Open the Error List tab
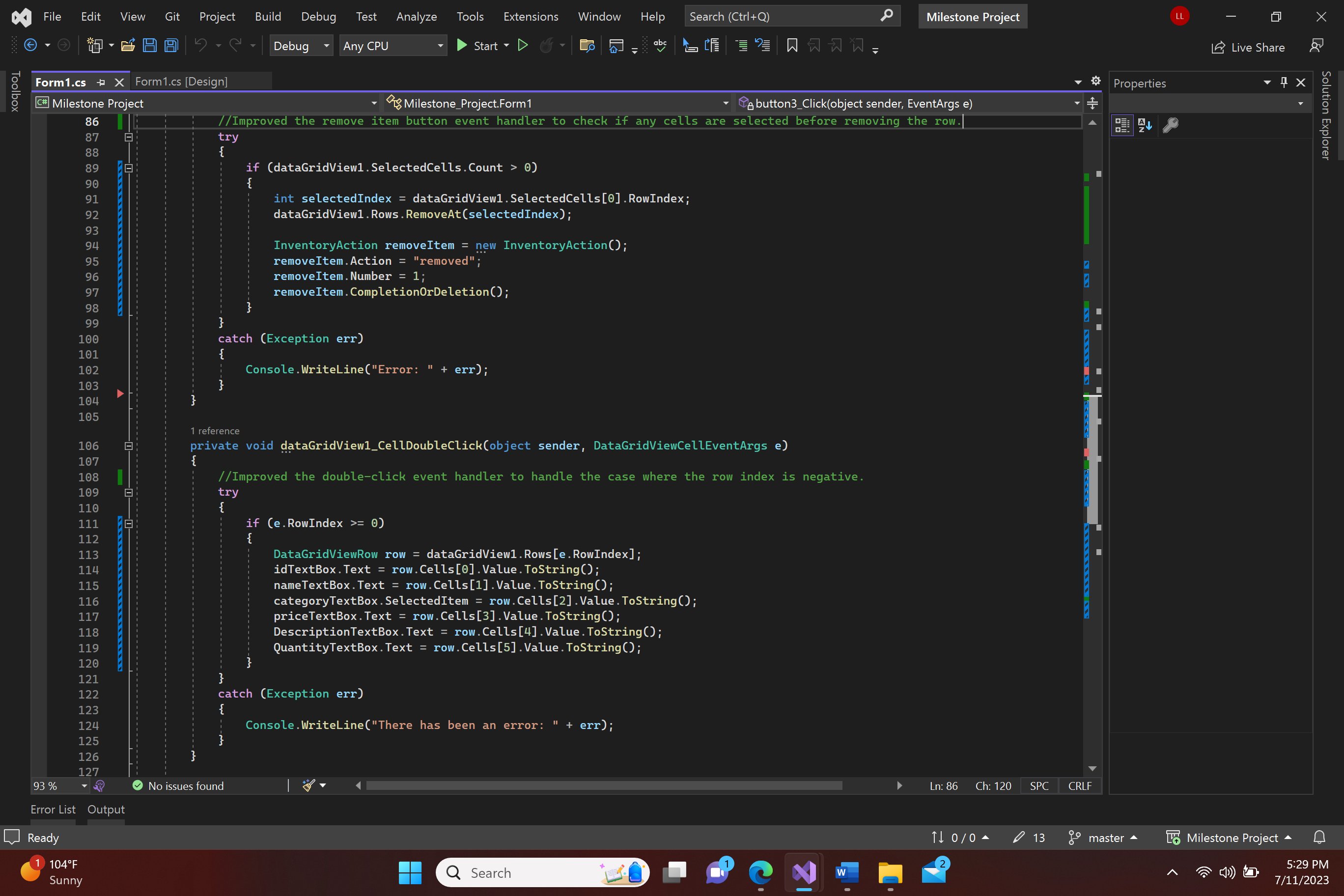Viewport: 1344px width, 896px height. pos(53,809)
